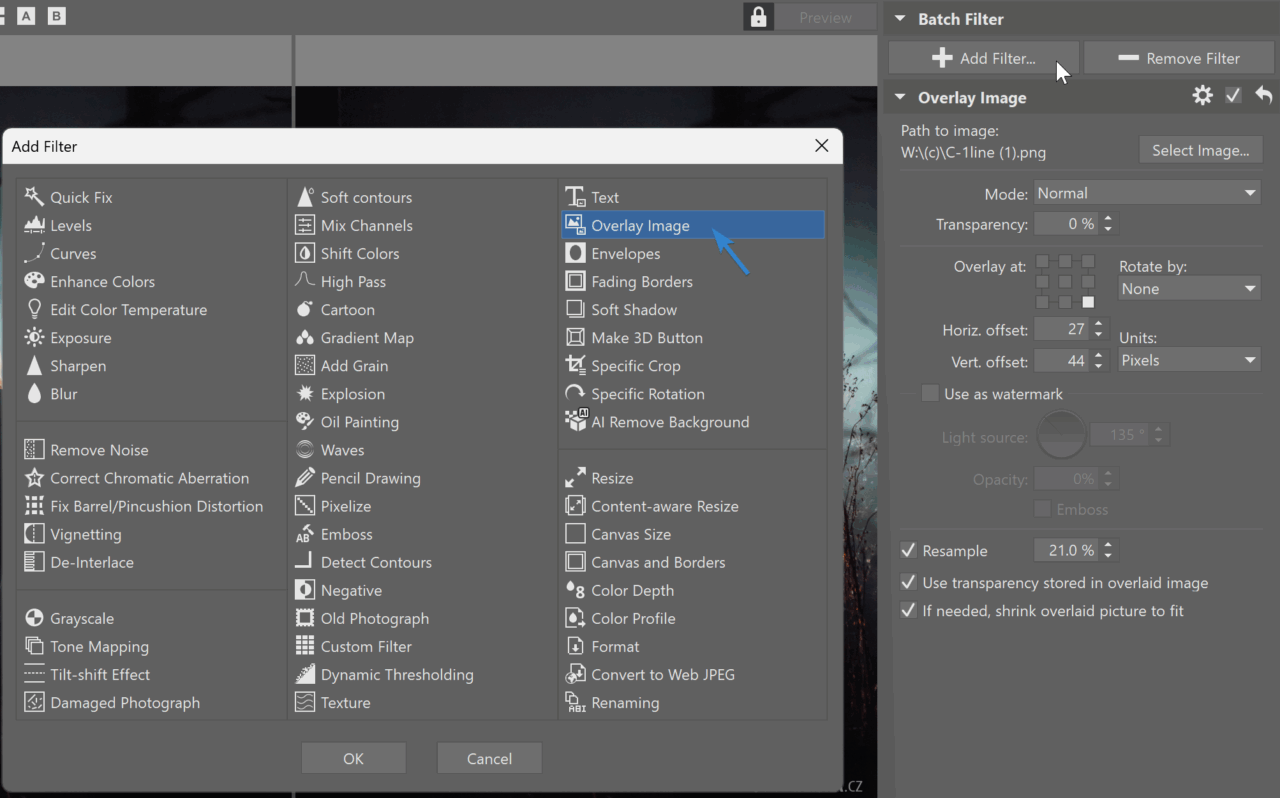Choose Damaged Photograph entry
Image resolution: width=1280 pixels, height=798 pixels.
click(x=125, y=702)
